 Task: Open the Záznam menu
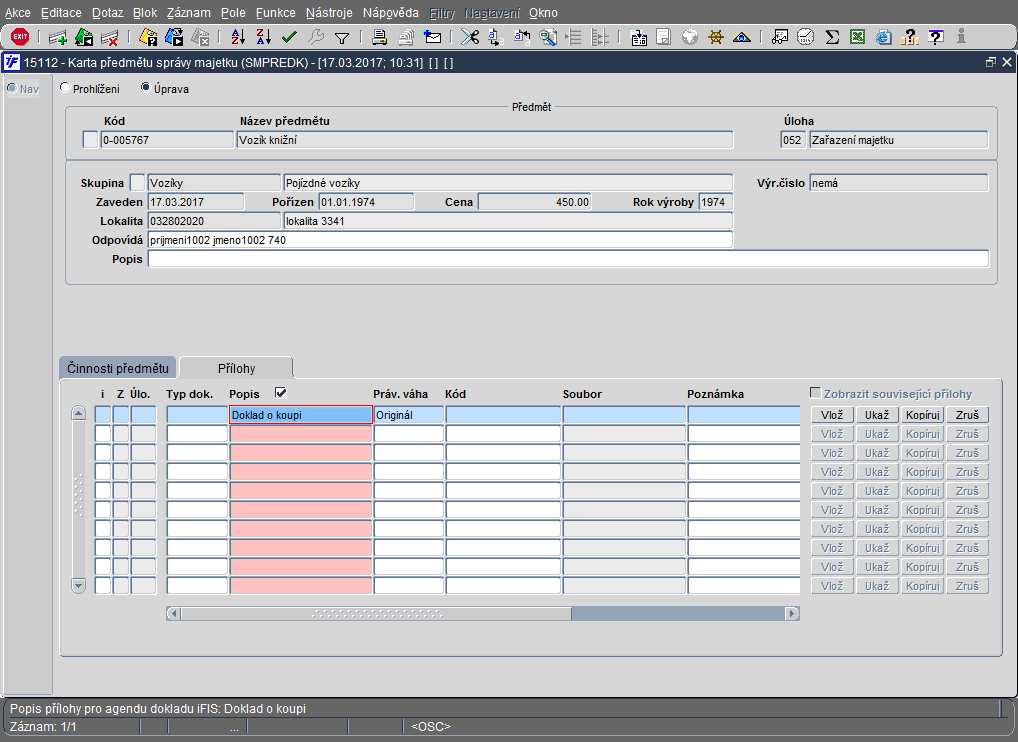[x=187, y=13]
